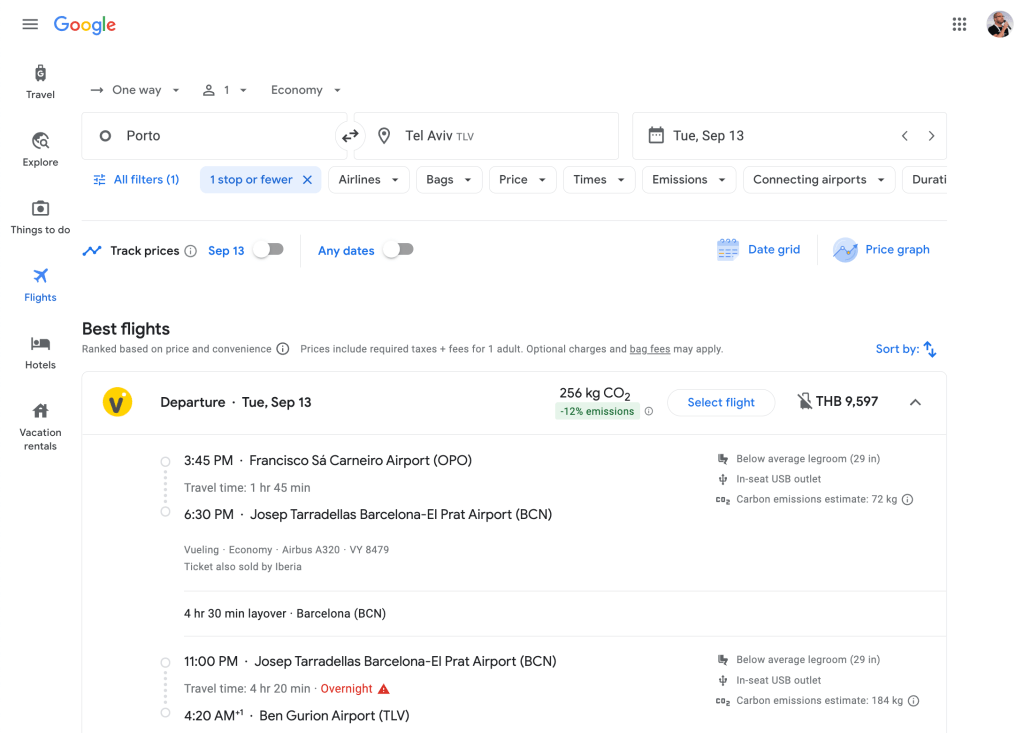The image size is (1024, 733).
Task: Open the Airlines filter dropdown
Action: point(369,180)
